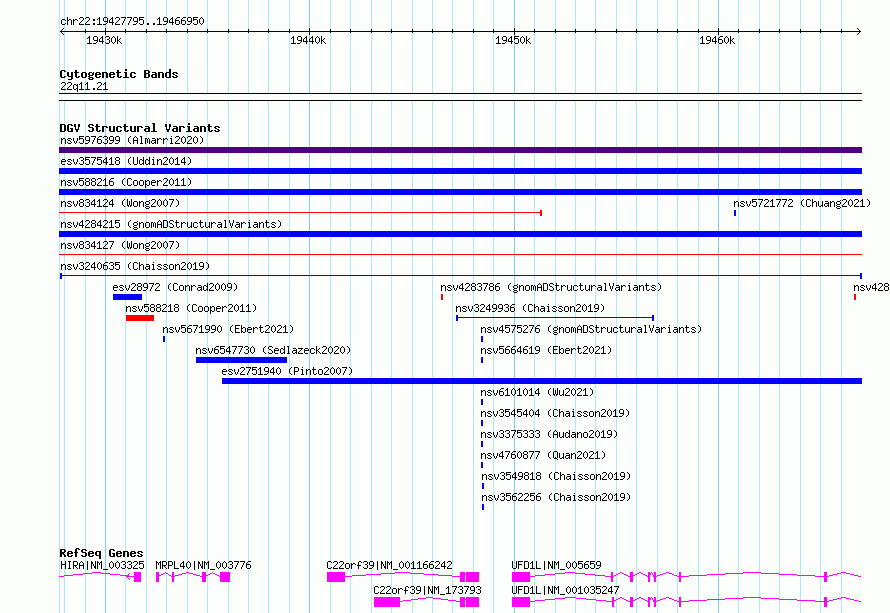Click the small red nsv4283786 marker
This screenshot has height=613, width=890.
442,297
